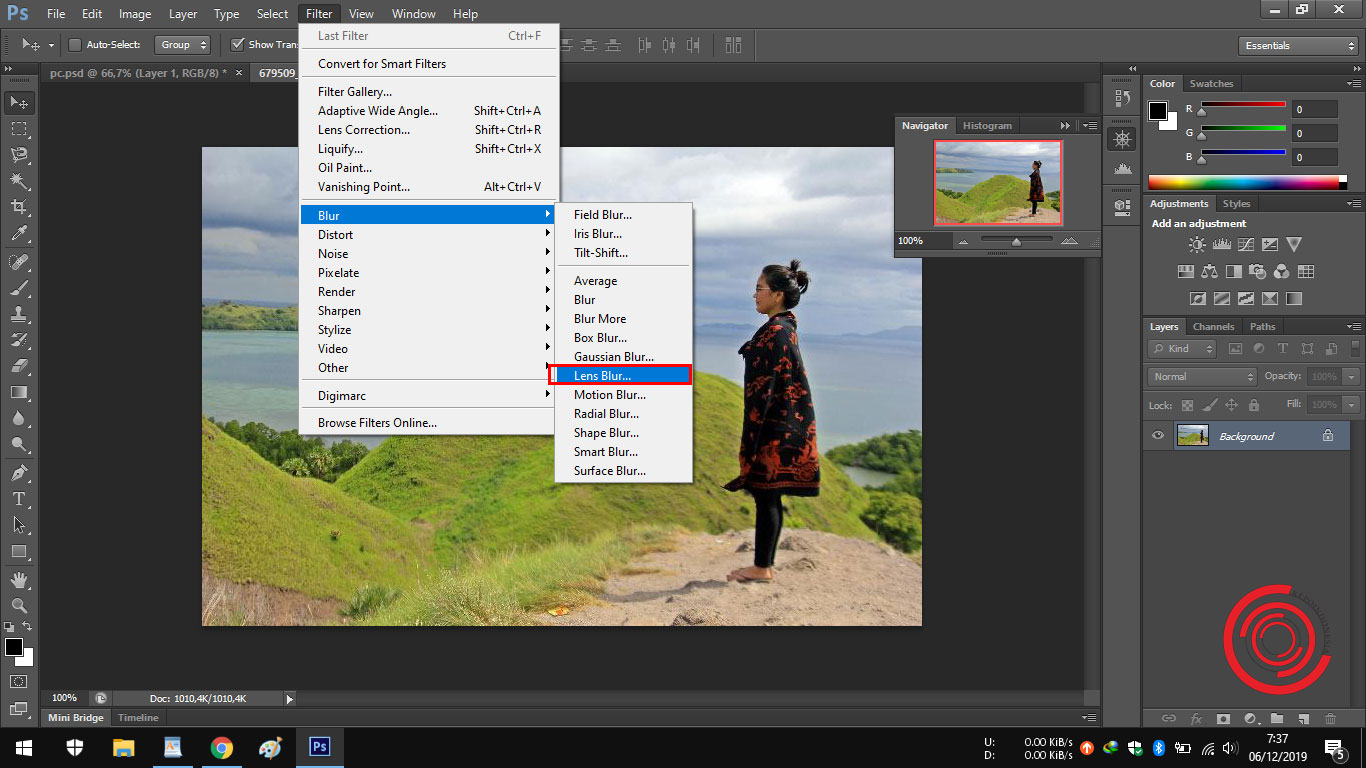The width and height of the screenshot is (1366, 768).
Task: Add a Curves adjustment from the Adjustments panel
Action: click(1247, 243)
